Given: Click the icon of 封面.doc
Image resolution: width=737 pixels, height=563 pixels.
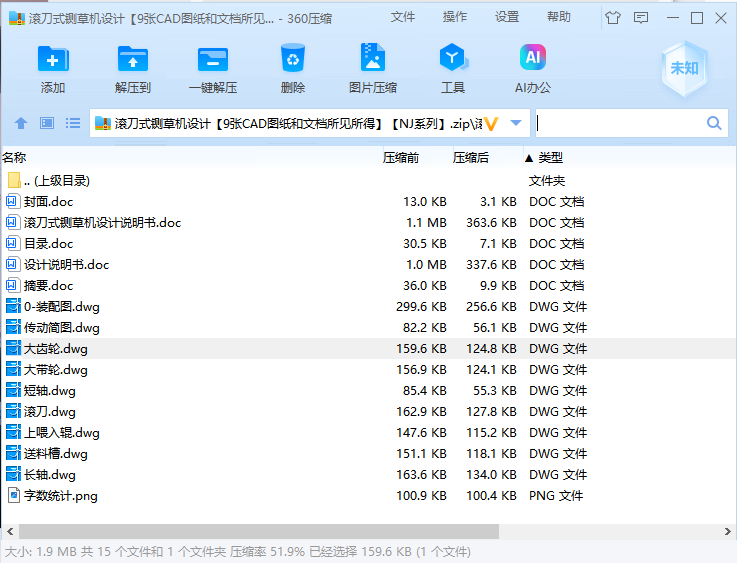Looking at the screenshot, I should pos(13,202).
